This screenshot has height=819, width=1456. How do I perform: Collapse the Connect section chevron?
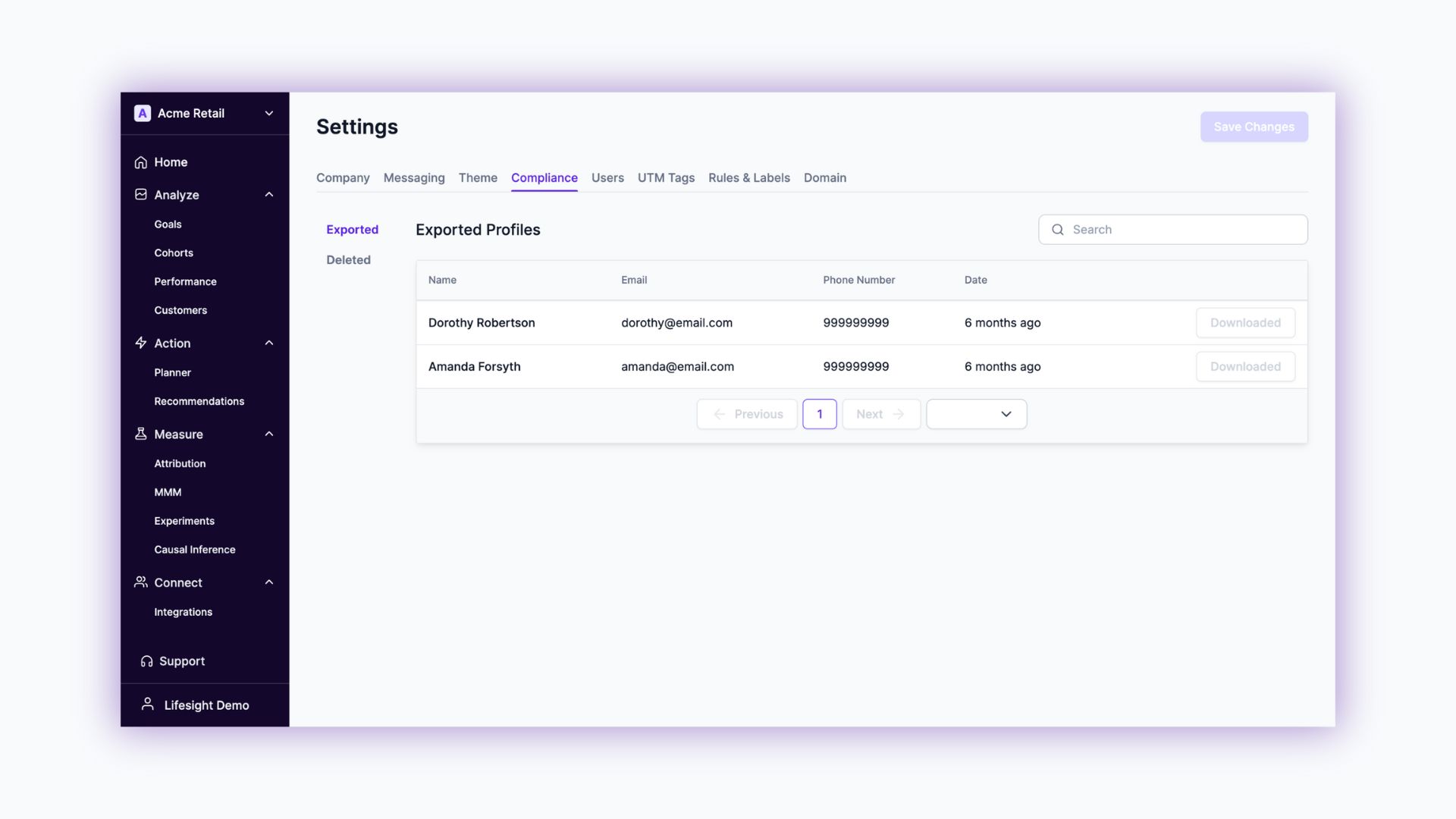(x=268, y=582)
